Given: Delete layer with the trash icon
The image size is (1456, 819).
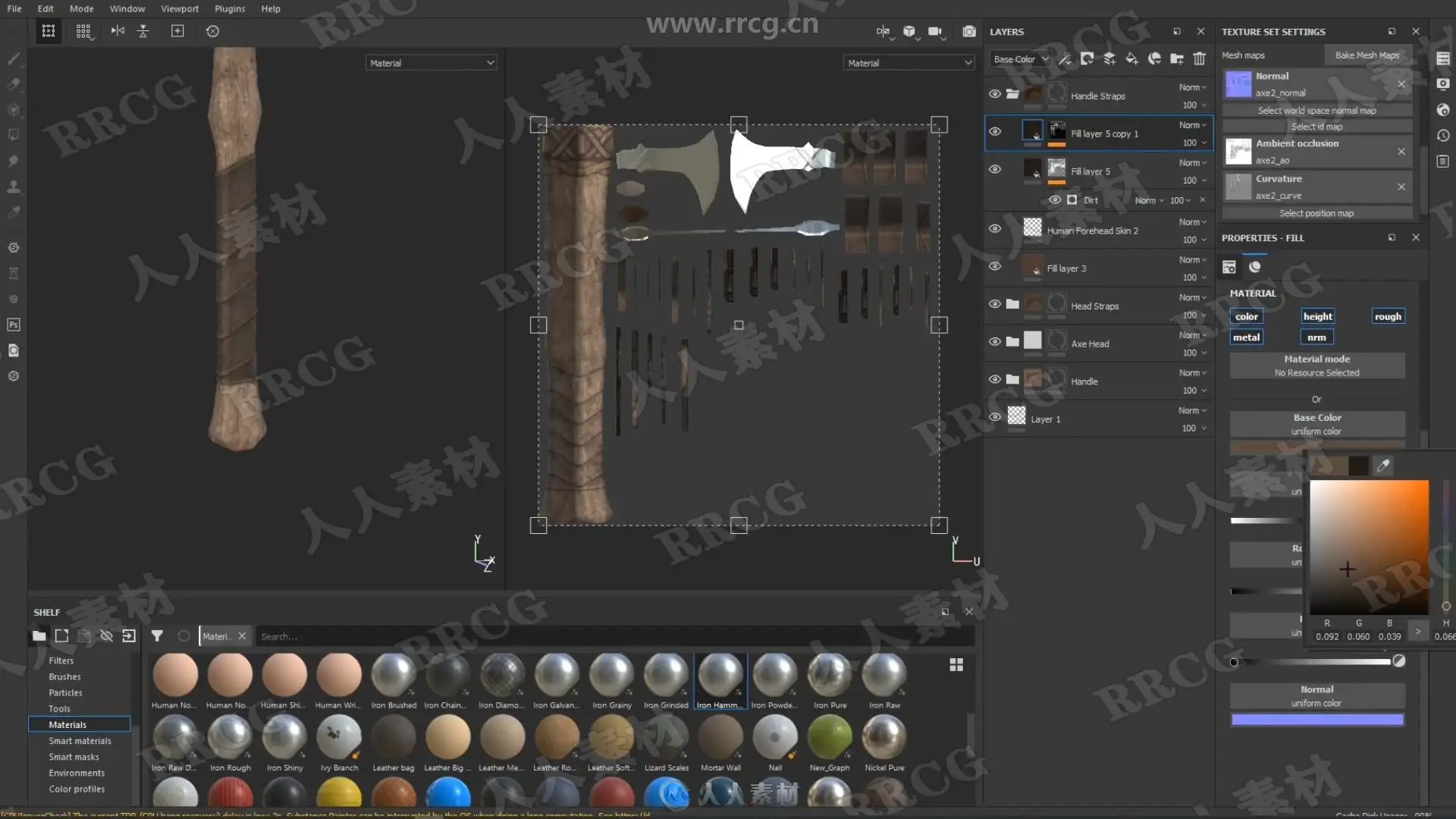Looking at the screenshot, I should 1199,58.
